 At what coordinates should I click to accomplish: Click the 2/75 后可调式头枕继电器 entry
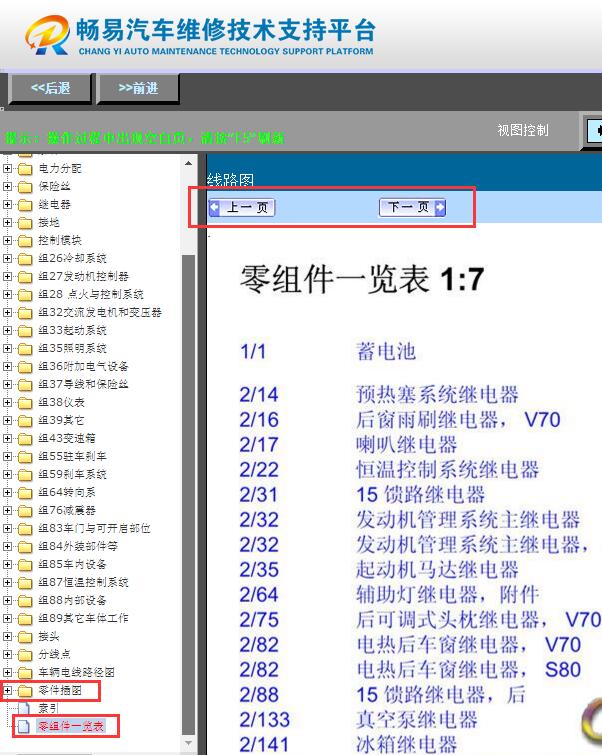pyautogui.click(x=420, y=620)
